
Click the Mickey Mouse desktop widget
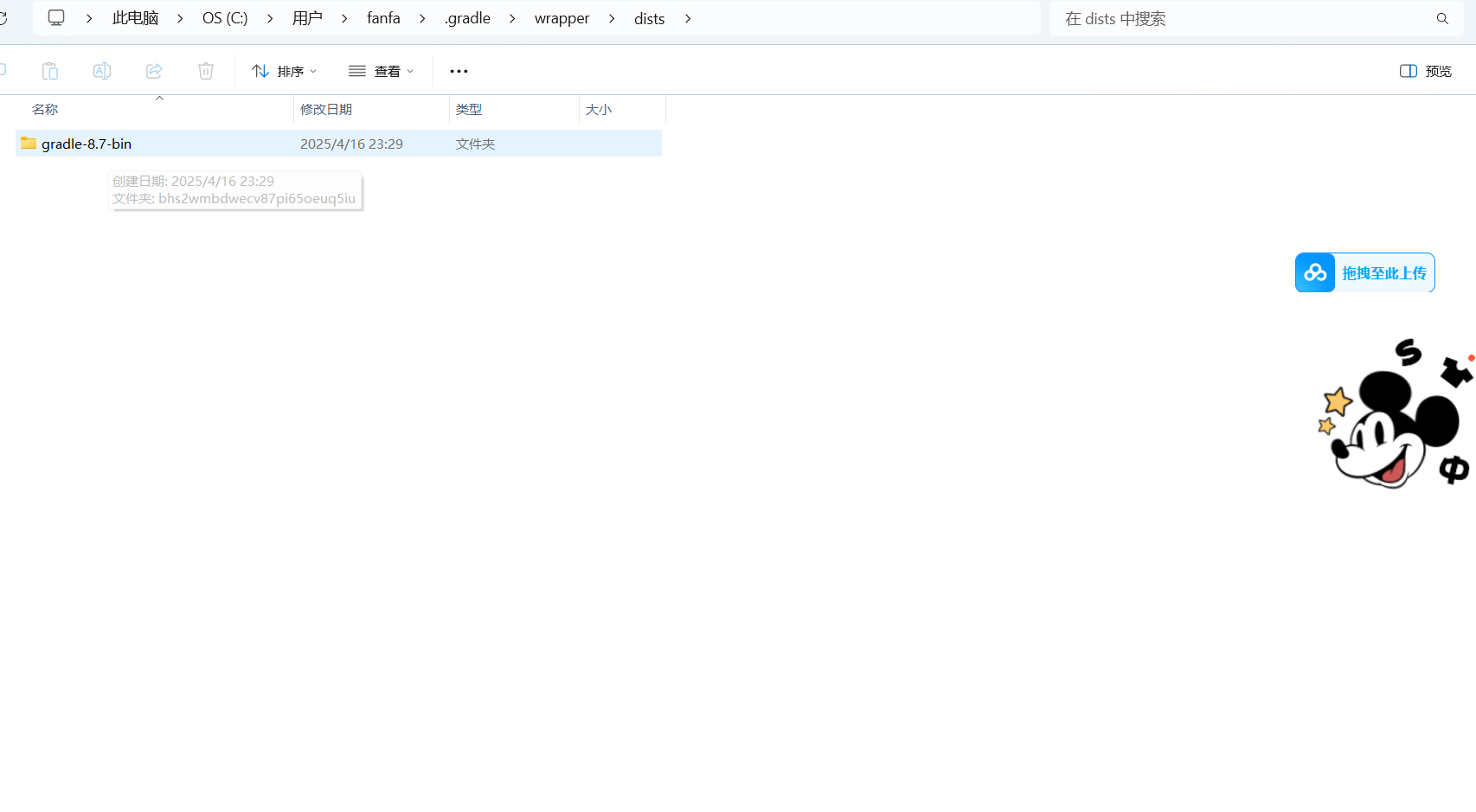tap(1395, 417)
